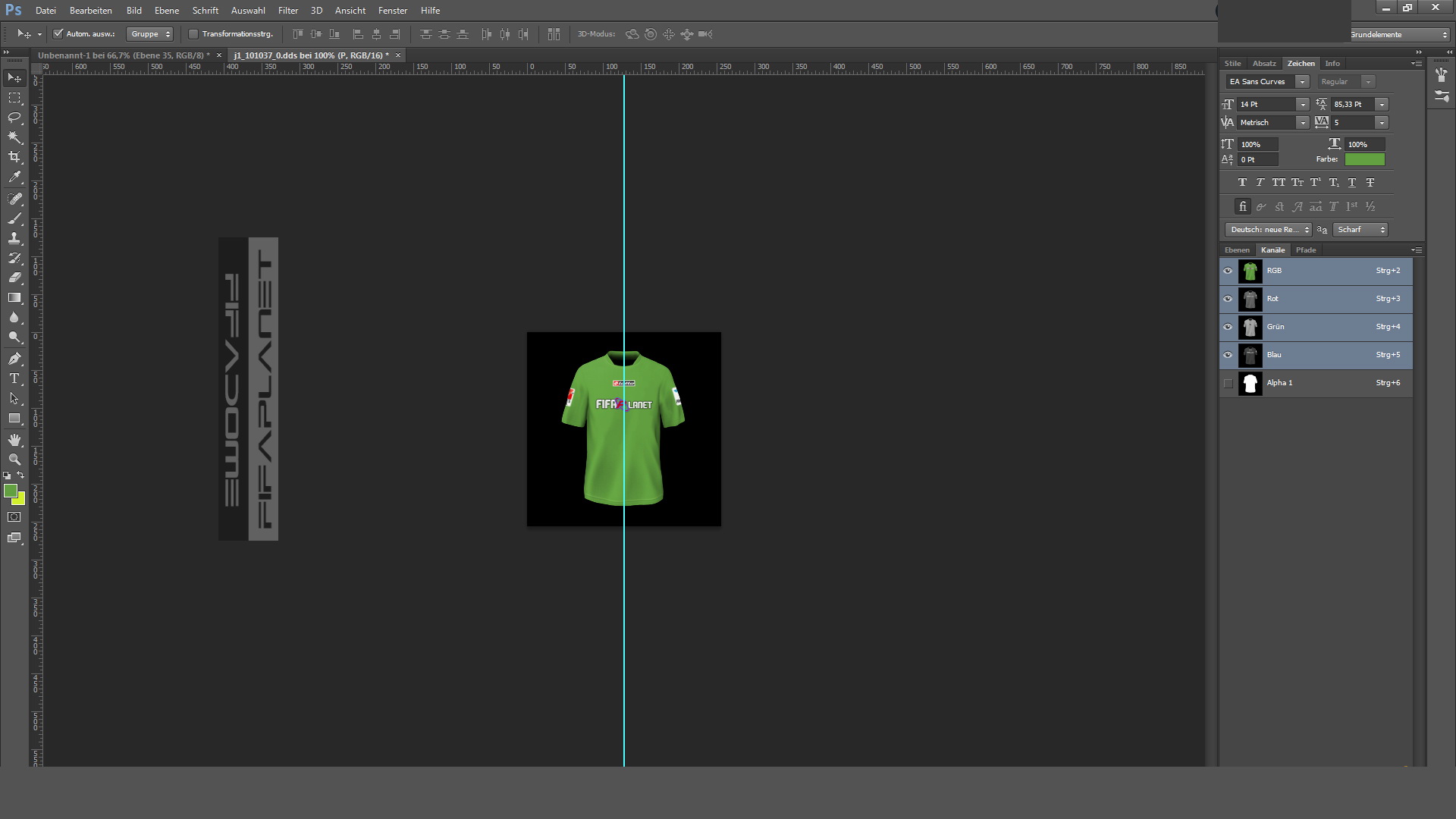Apply Strikethrough text style

pos(1370,183)
